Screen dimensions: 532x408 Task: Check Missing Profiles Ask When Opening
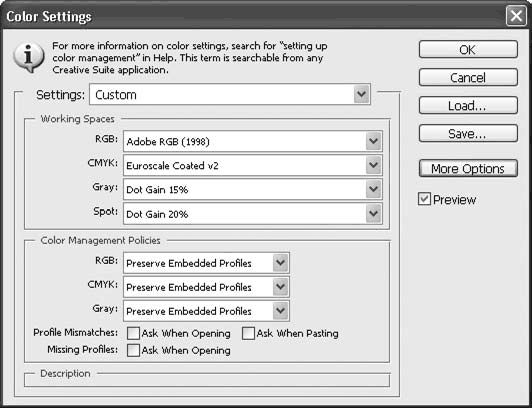[133, 350]
